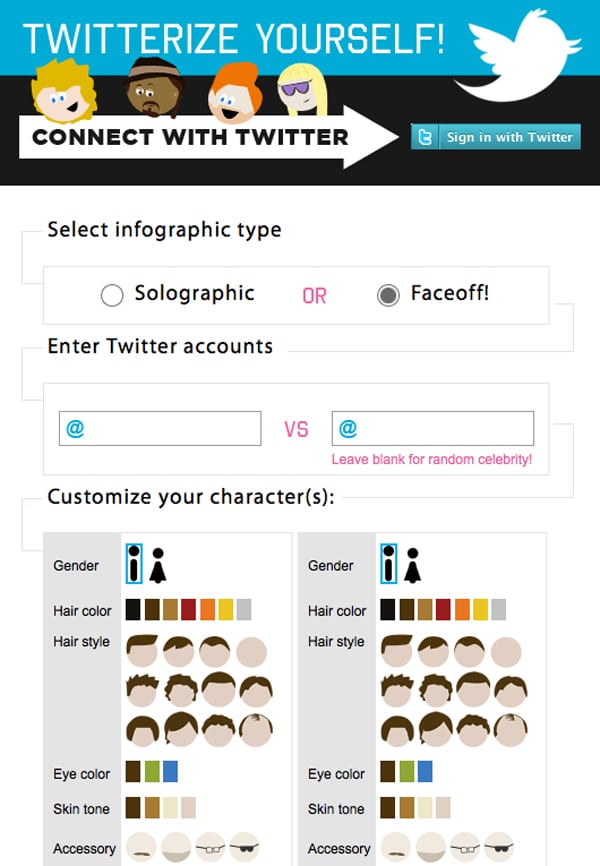The image size is (600, 866).
Task: Click the first @ Twitter handle input field
Action: tap(160, 428)
